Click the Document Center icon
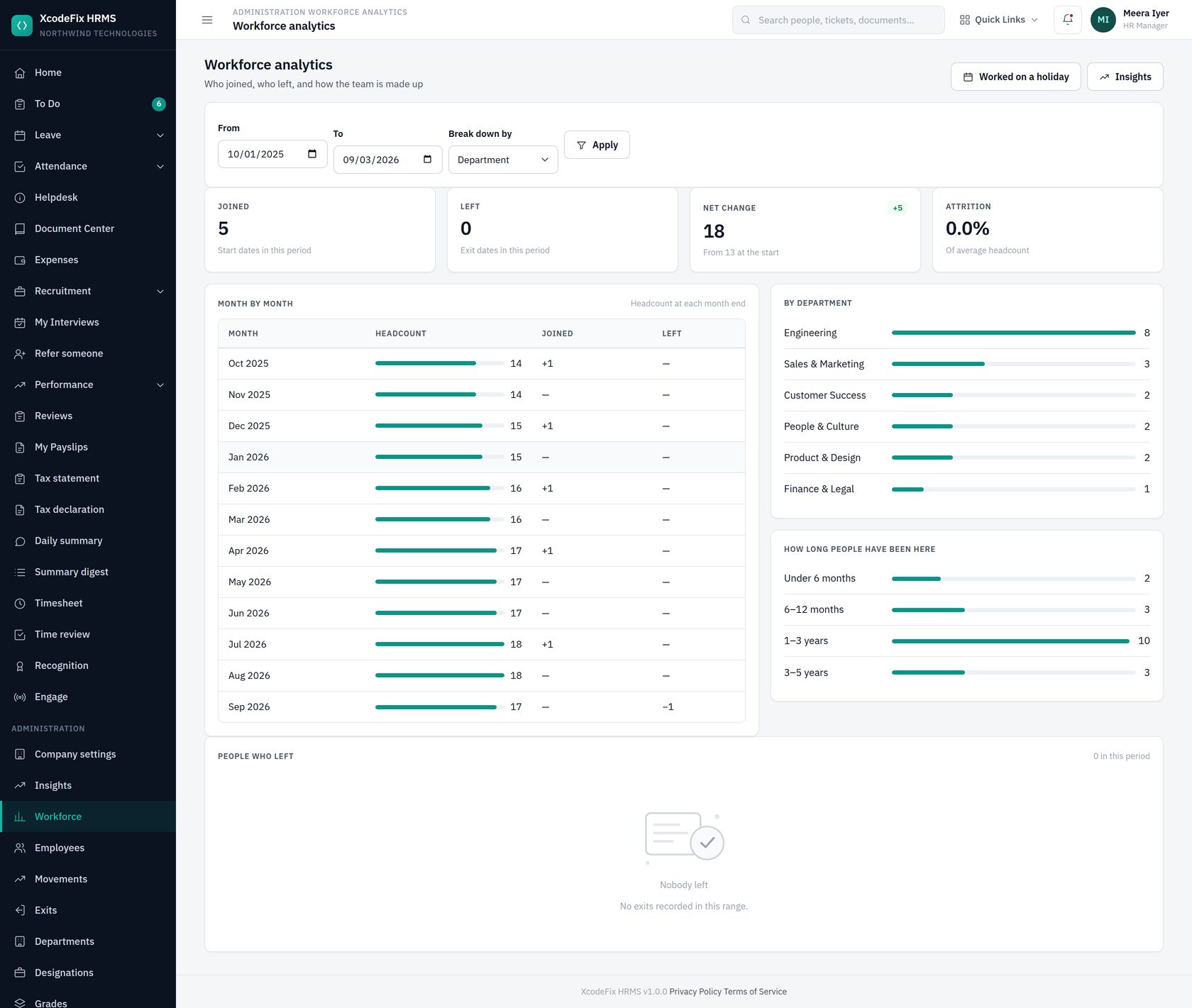Viewport: 1192px width, 1008px height. click(20, 228)
